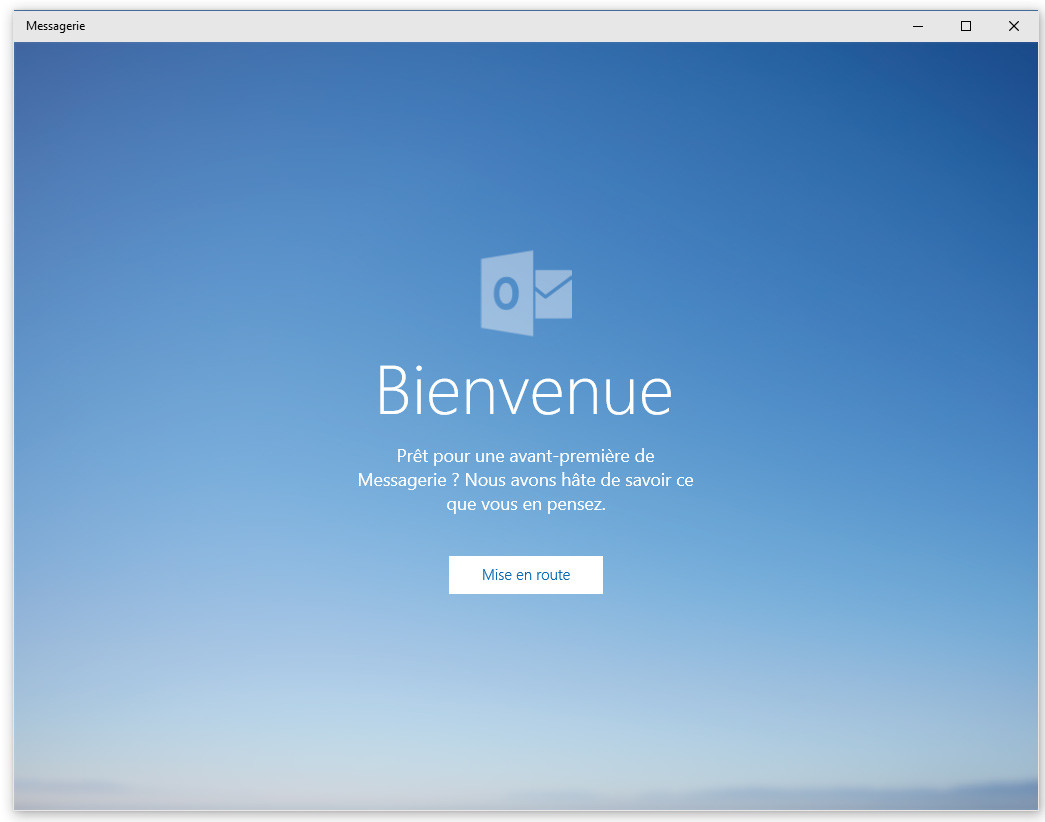This screenshot has height=822, width=1045.
Task: Click the line "Prêt pour une avant-première de"
Action: (525, 456)
